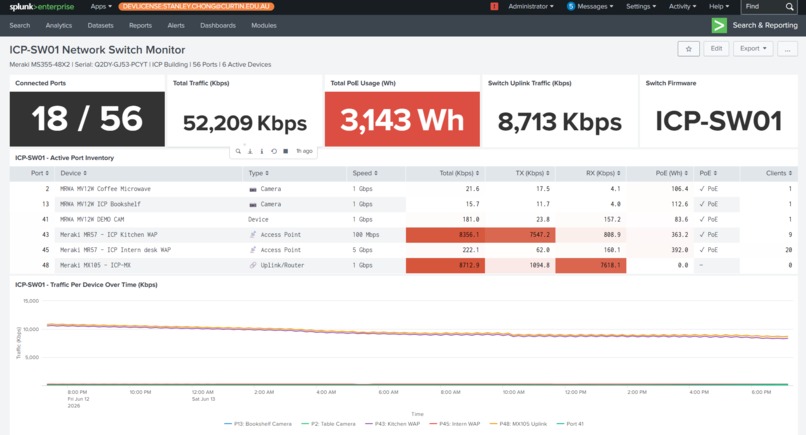Go to the Alerts tab
Viewport: 806px width, 435px height.
[176, 25]
